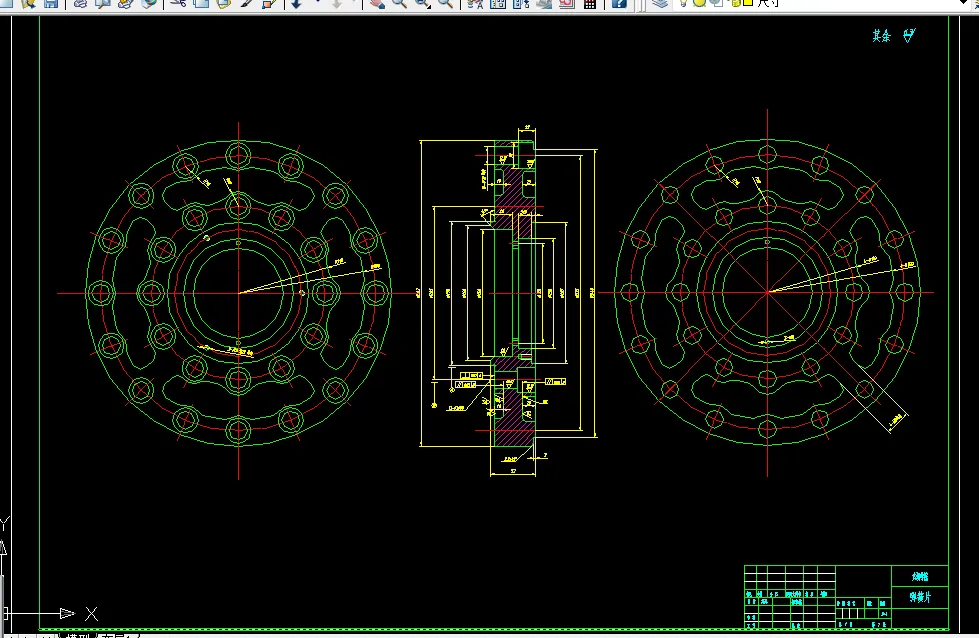Toggle the layer on/off light bulb
The height and width of the screenshot is (638, 979).
(x=683, y=2)
